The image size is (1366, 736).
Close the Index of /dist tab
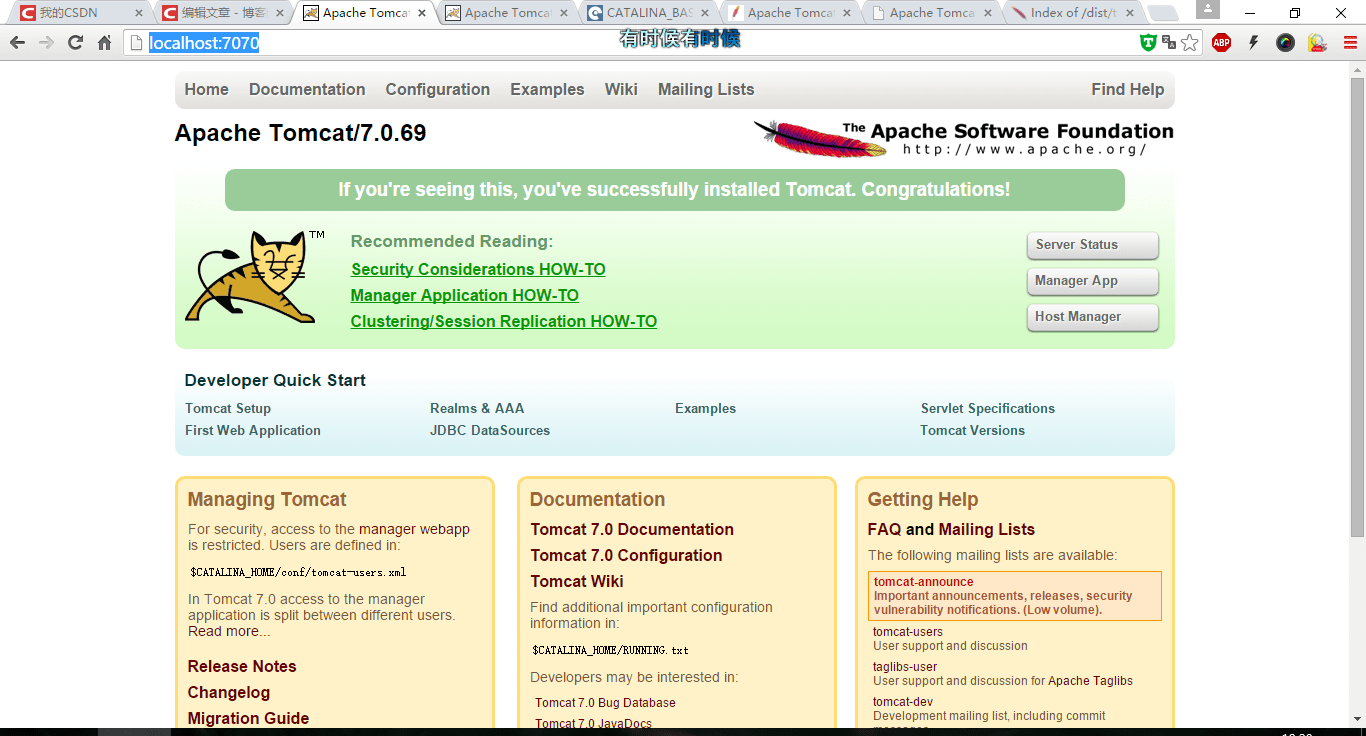tap(1131, 13)
